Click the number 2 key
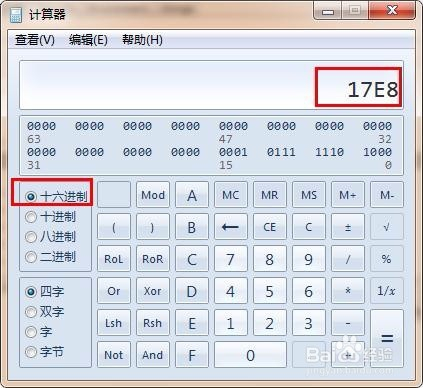The width and height of the screenshot is (423, 388). click(270, 323)
